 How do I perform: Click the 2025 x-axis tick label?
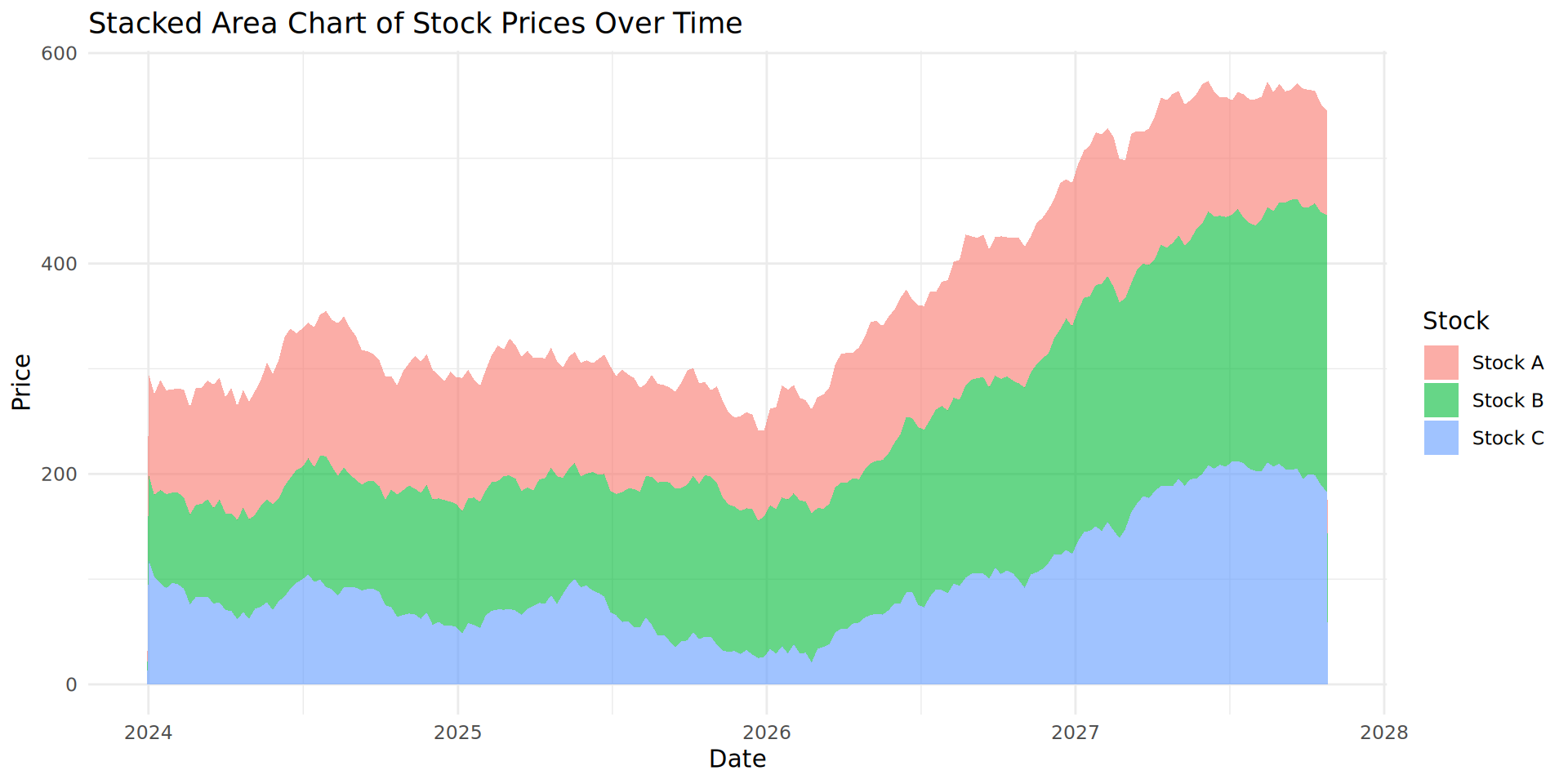(457, 733)
